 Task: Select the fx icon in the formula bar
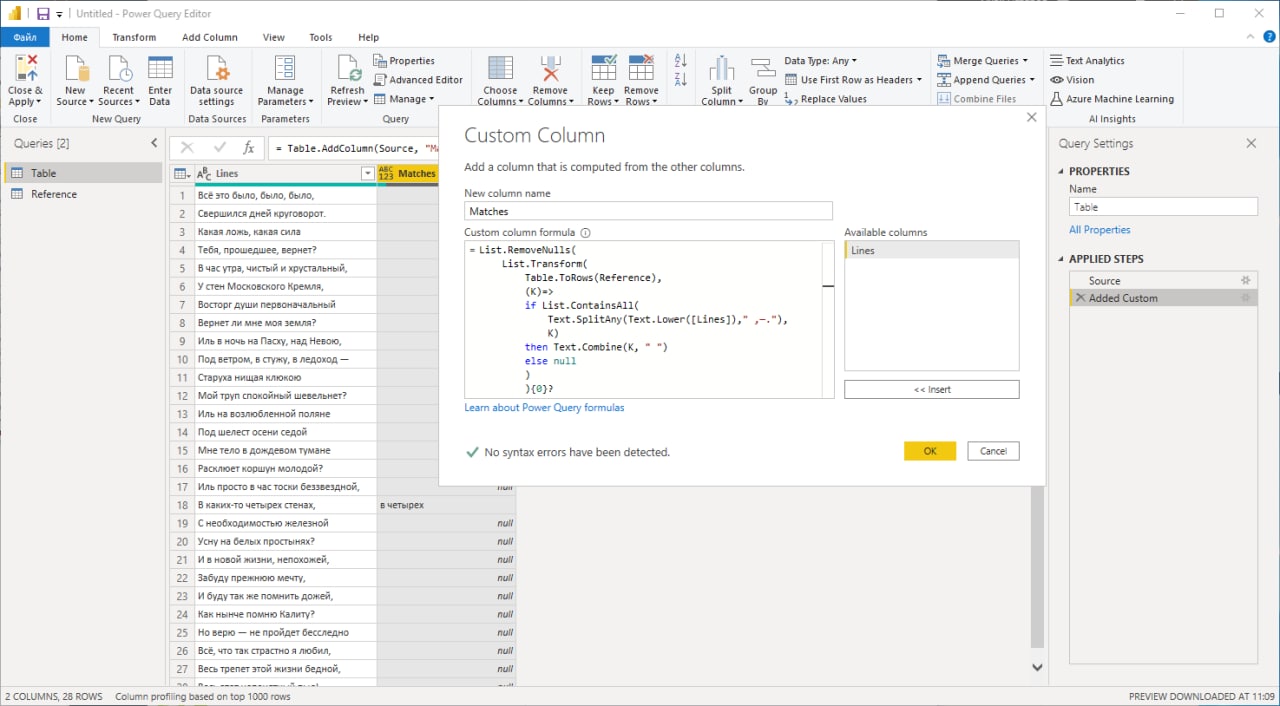click(249, 148)
